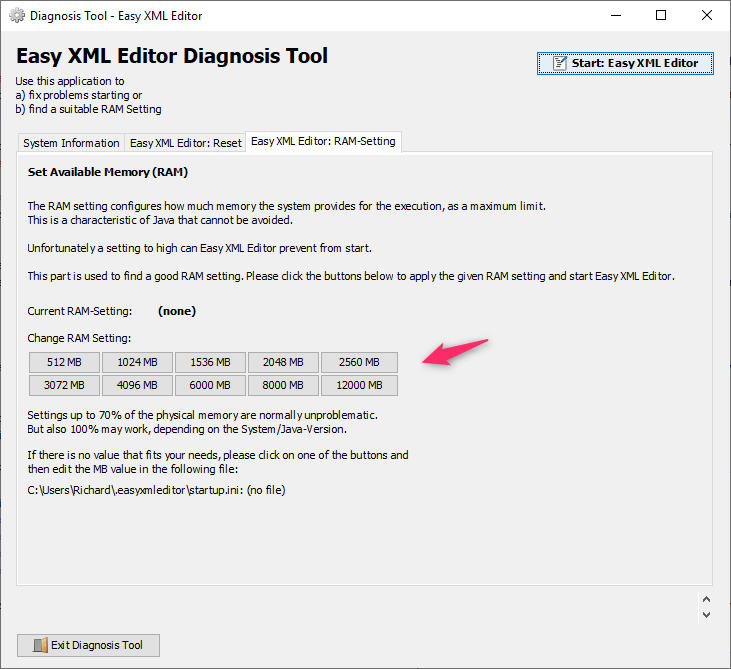Switch to the System Information tab
This screenshot has width=731, height=669.
point(71,143)
